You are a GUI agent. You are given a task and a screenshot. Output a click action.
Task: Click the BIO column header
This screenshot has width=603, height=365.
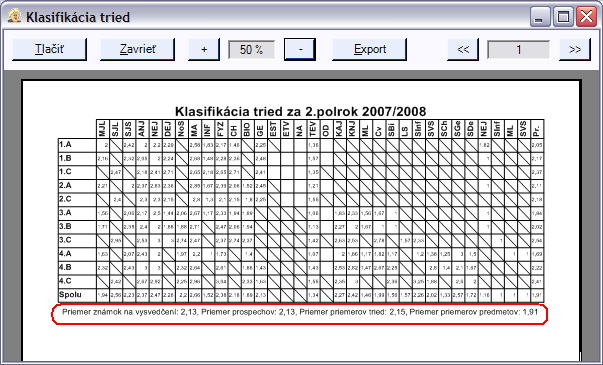tap(247, 129)
